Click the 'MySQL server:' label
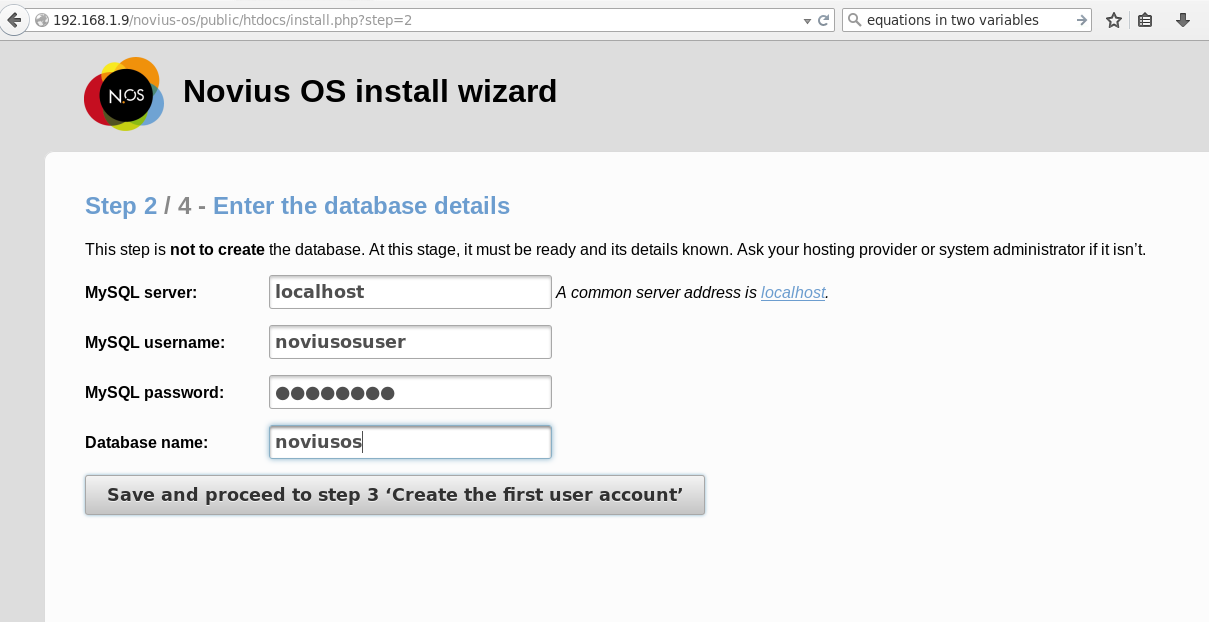The image size is (1209, 622). click(x=141, y=293)
